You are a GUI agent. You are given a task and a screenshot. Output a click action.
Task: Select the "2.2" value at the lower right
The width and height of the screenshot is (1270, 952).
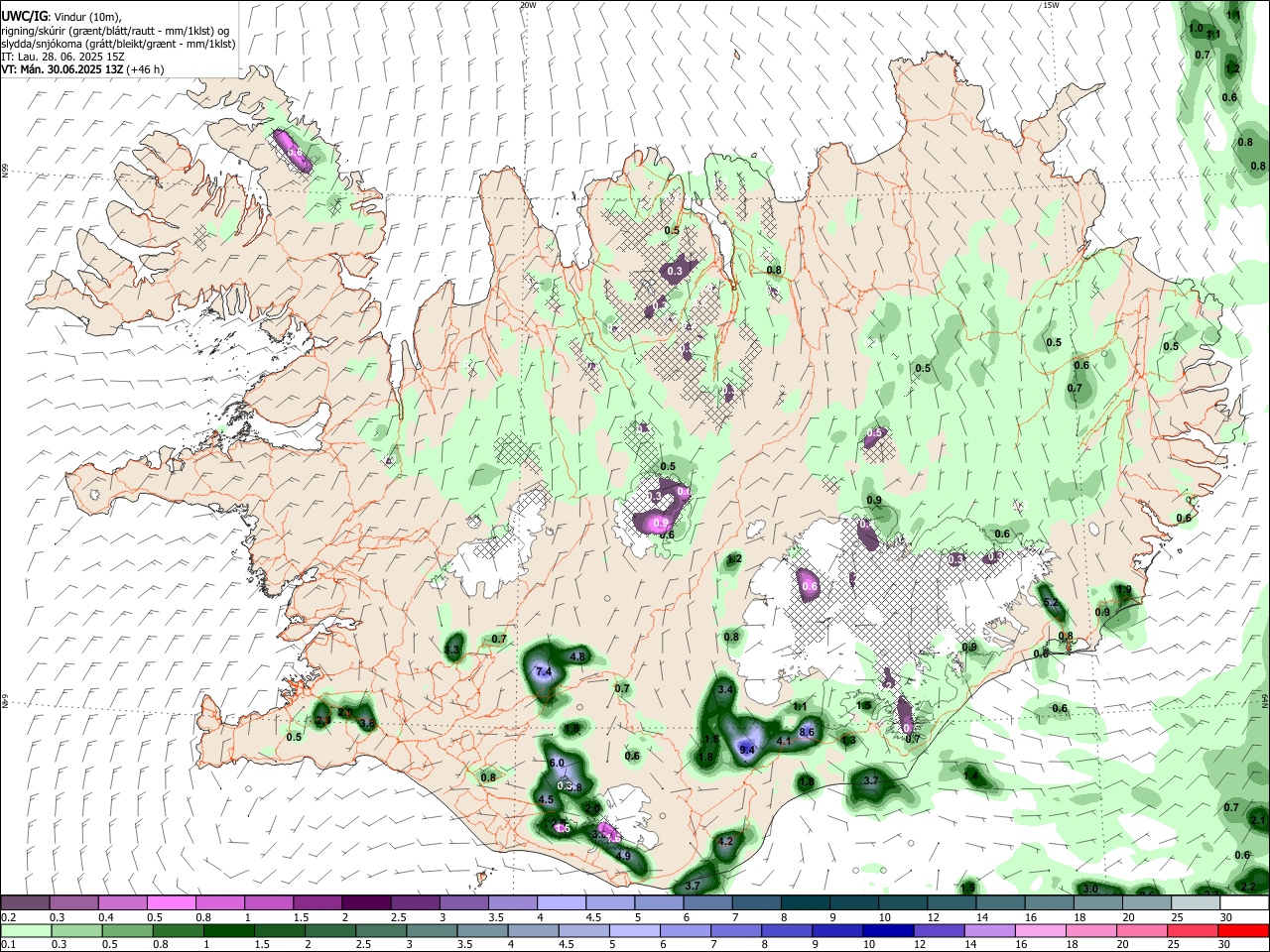[1248, 886]
